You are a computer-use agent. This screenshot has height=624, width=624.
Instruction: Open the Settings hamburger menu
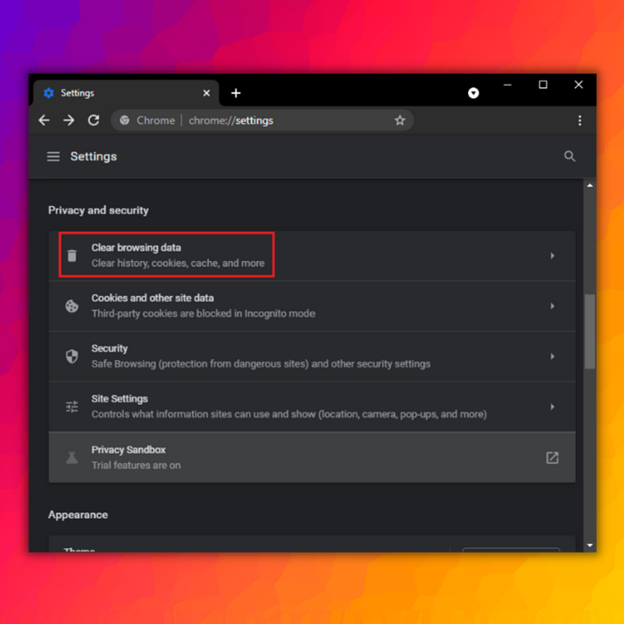(x=53, y=156)
